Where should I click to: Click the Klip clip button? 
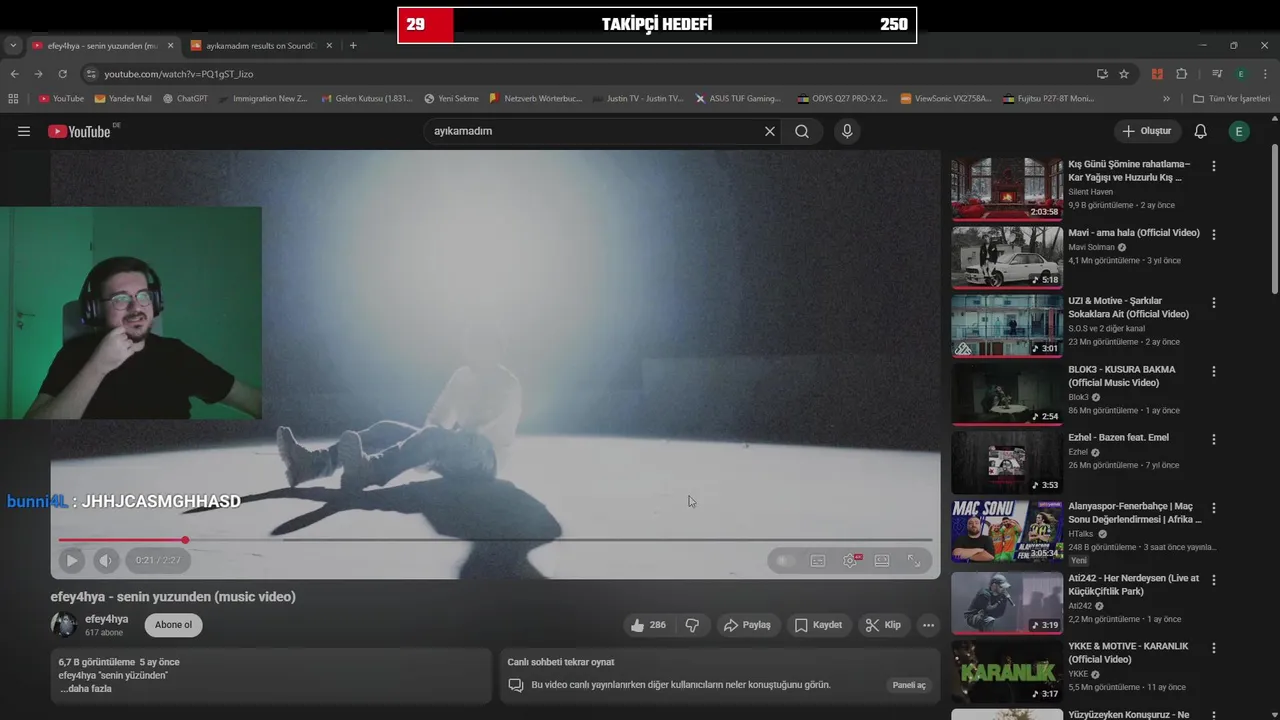tap(883, 625)
